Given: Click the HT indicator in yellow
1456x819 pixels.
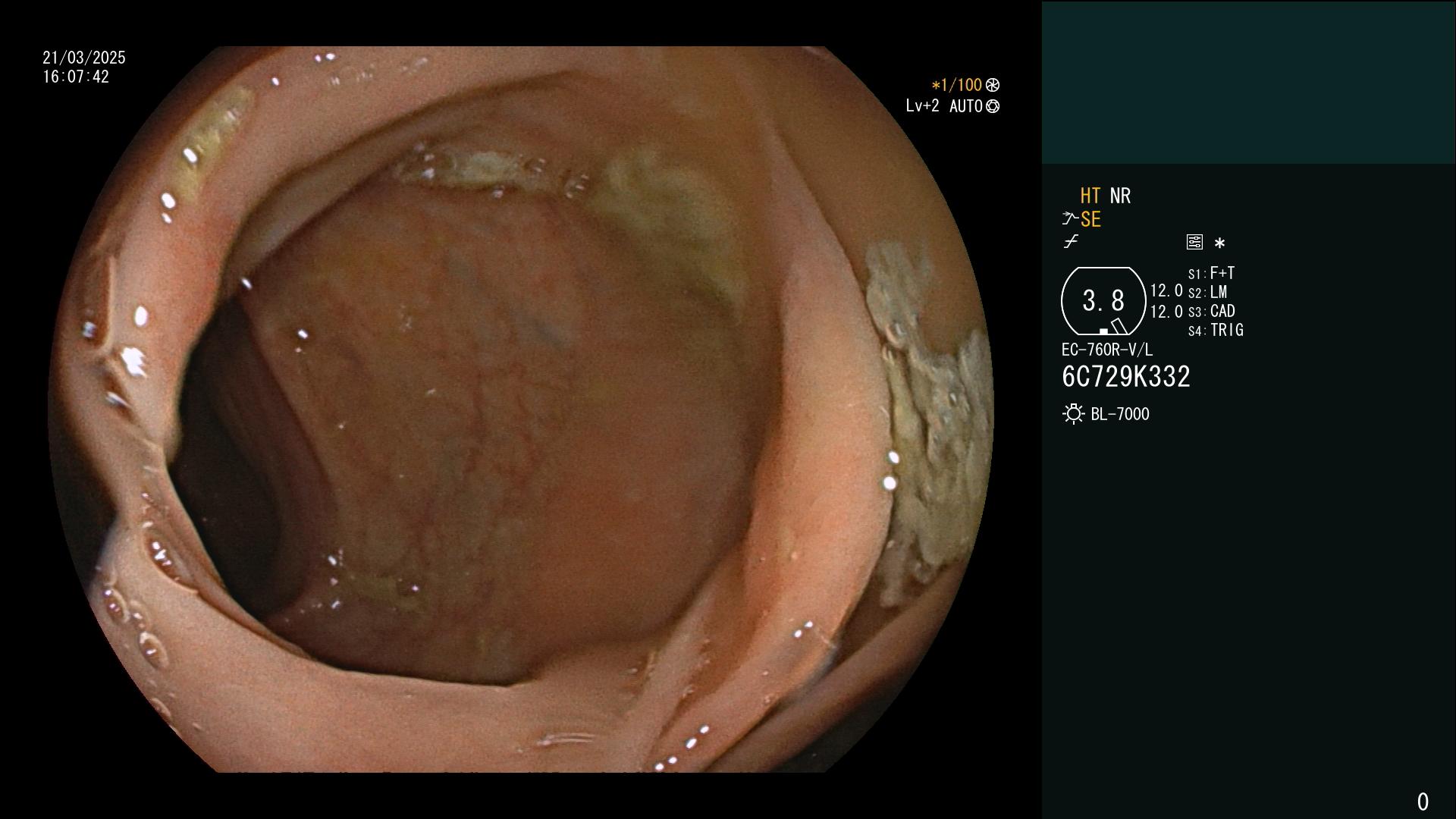Looking at the screenshot, I should coord(1090,196).
